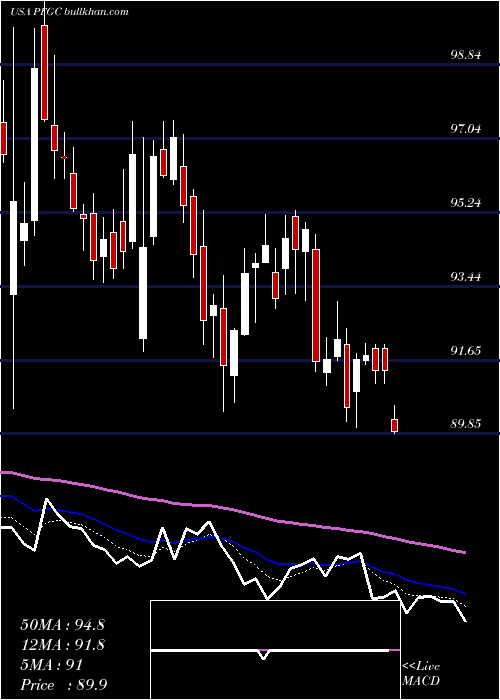
Task: Click the 95.24 price level label
Action: click(x=466, y=203)
